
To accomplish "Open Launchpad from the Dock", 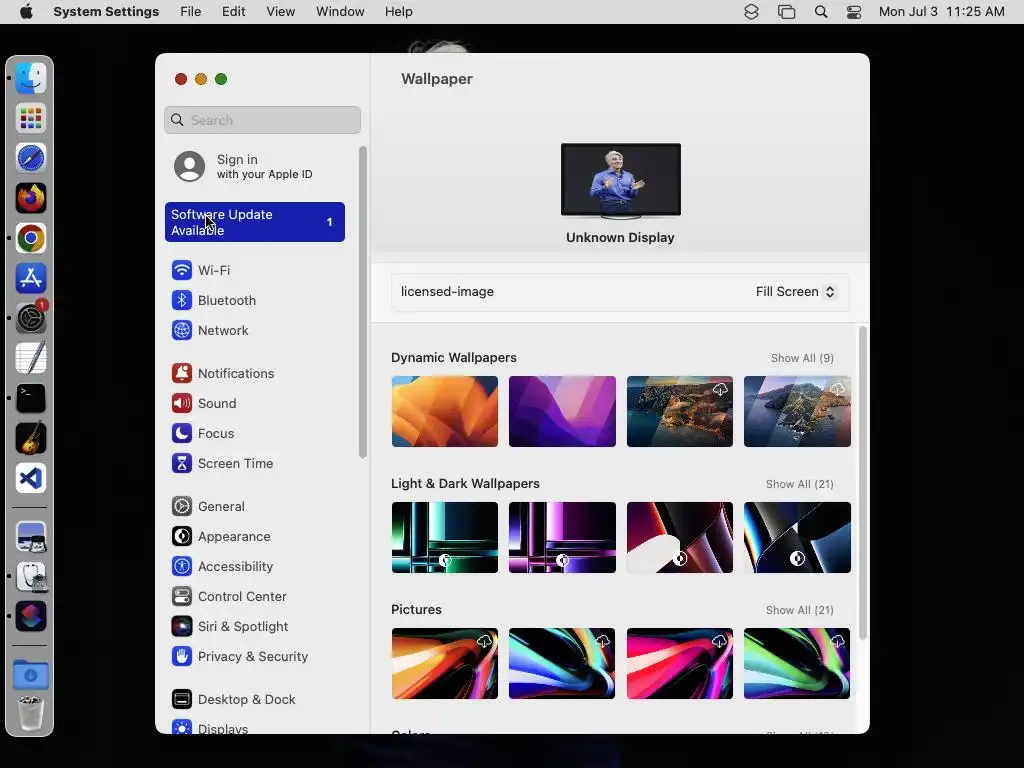I will pos(31,118).
